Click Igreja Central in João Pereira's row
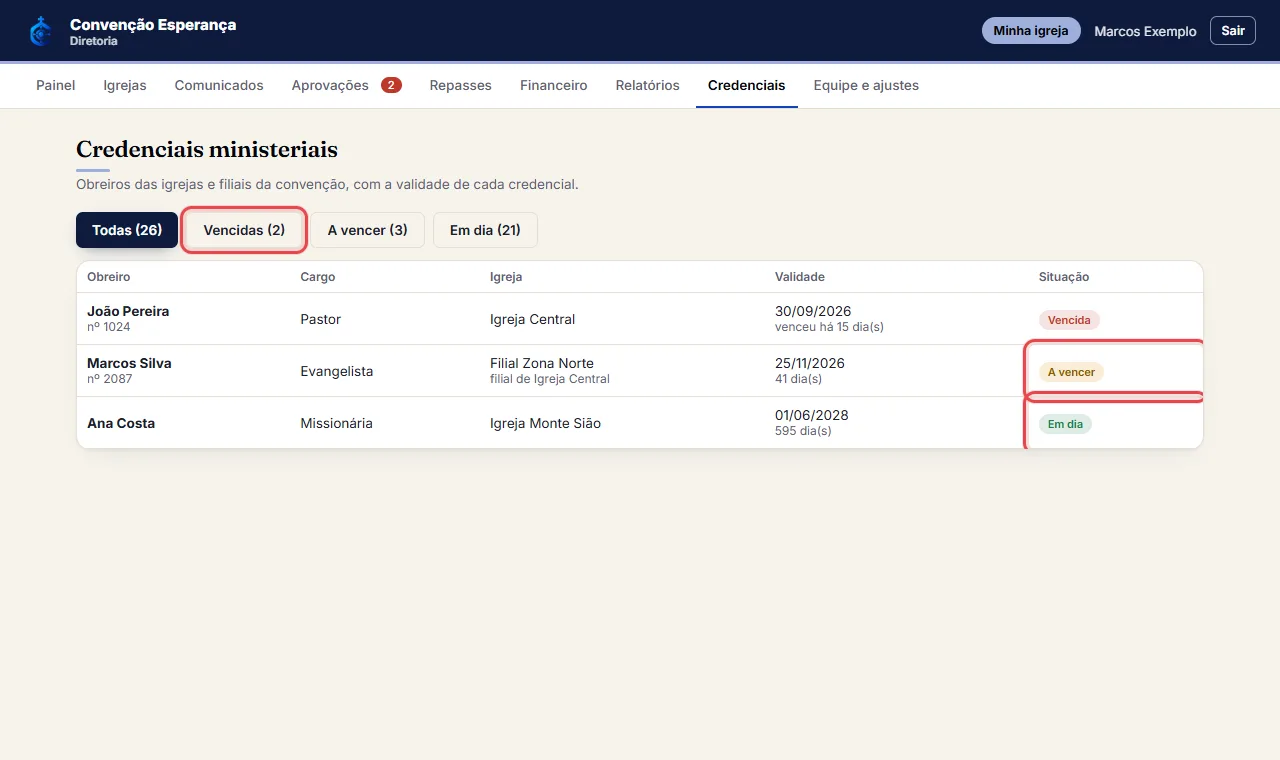 pyautogui.click(x=533, y=319)
